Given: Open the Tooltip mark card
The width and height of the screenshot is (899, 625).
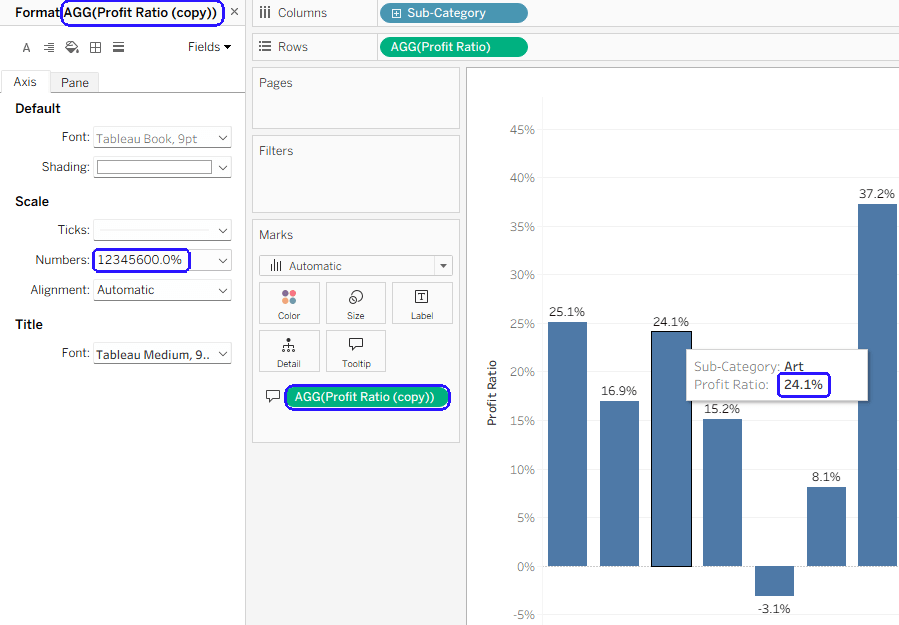Looking at the screenshot, I should pos(356,351).
